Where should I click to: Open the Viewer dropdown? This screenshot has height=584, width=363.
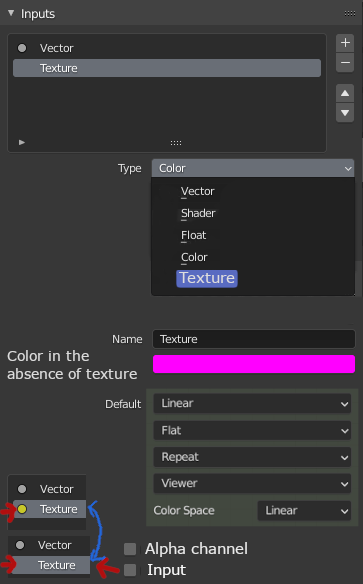point(252,483)
